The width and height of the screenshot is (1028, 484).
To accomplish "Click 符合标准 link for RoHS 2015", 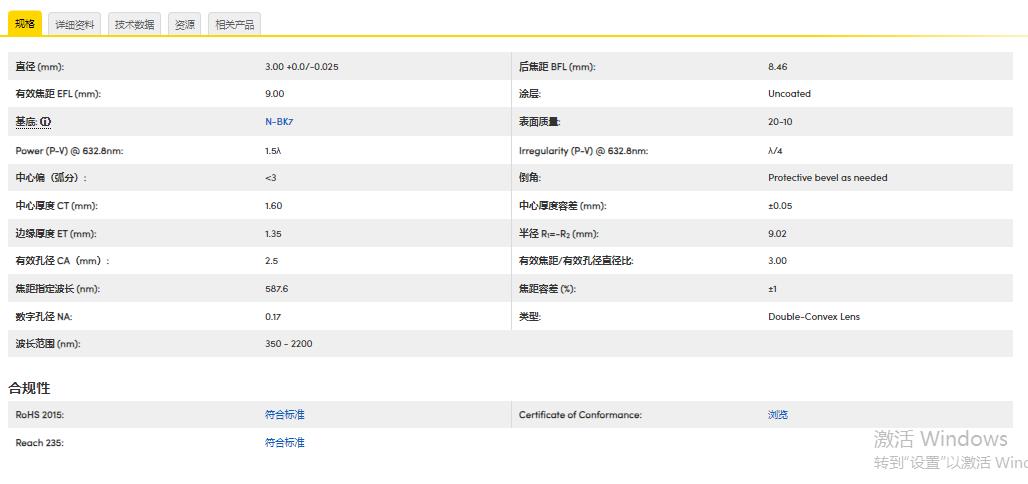I will 284,414.
